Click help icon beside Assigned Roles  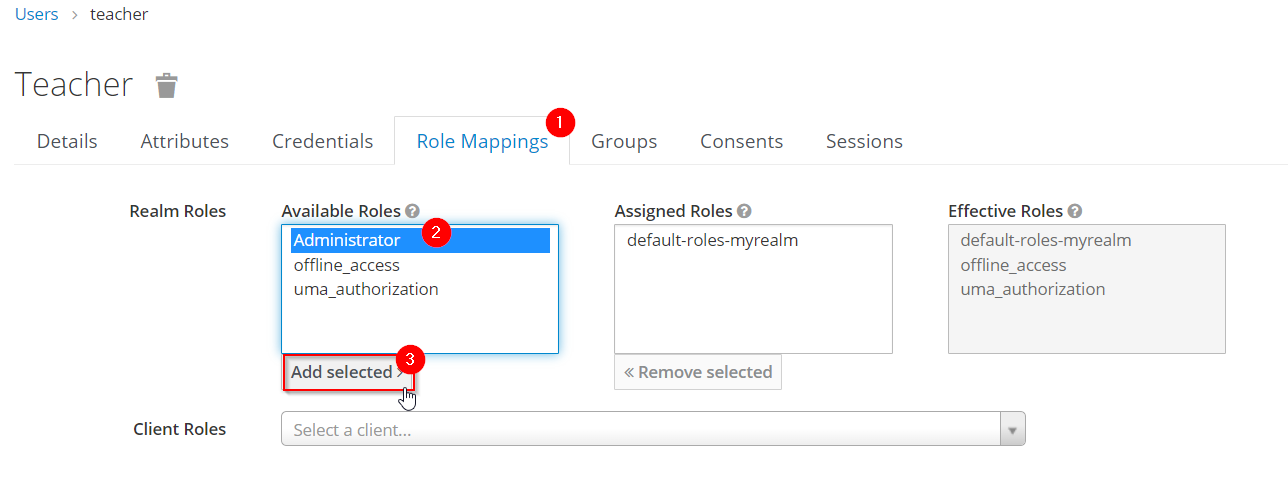[744, 212]
